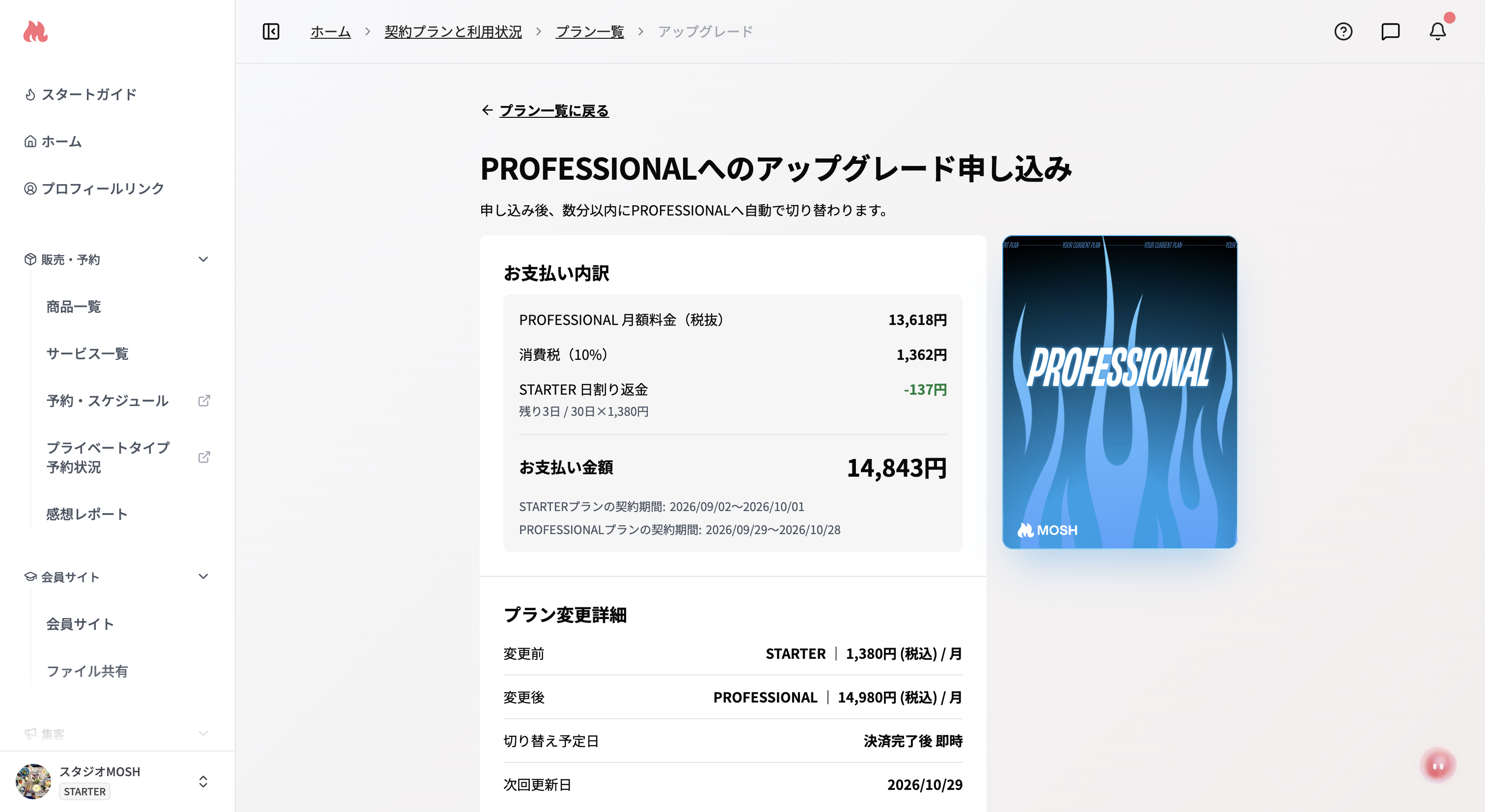Click the 13,618円 monthly fee value

click(x=917, y=320)
